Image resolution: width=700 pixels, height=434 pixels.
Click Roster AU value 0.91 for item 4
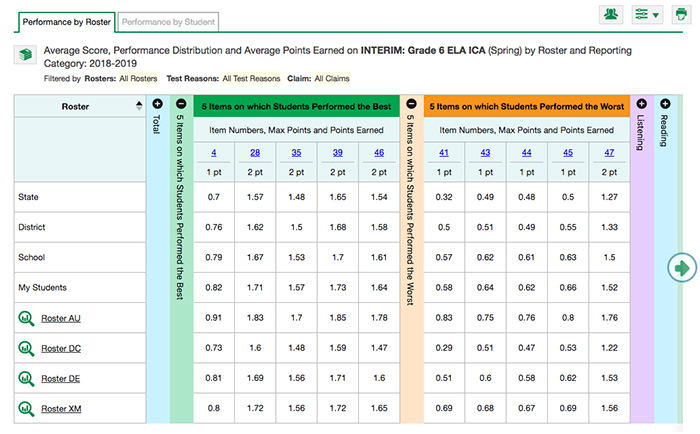[x=214, y=318]
